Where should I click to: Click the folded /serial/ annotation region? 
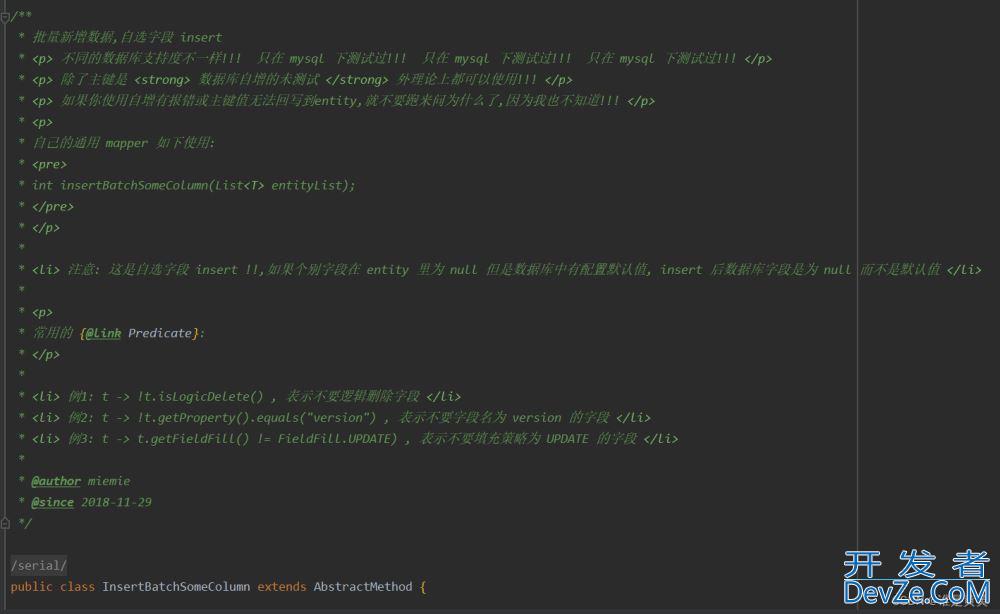(38, 566)
